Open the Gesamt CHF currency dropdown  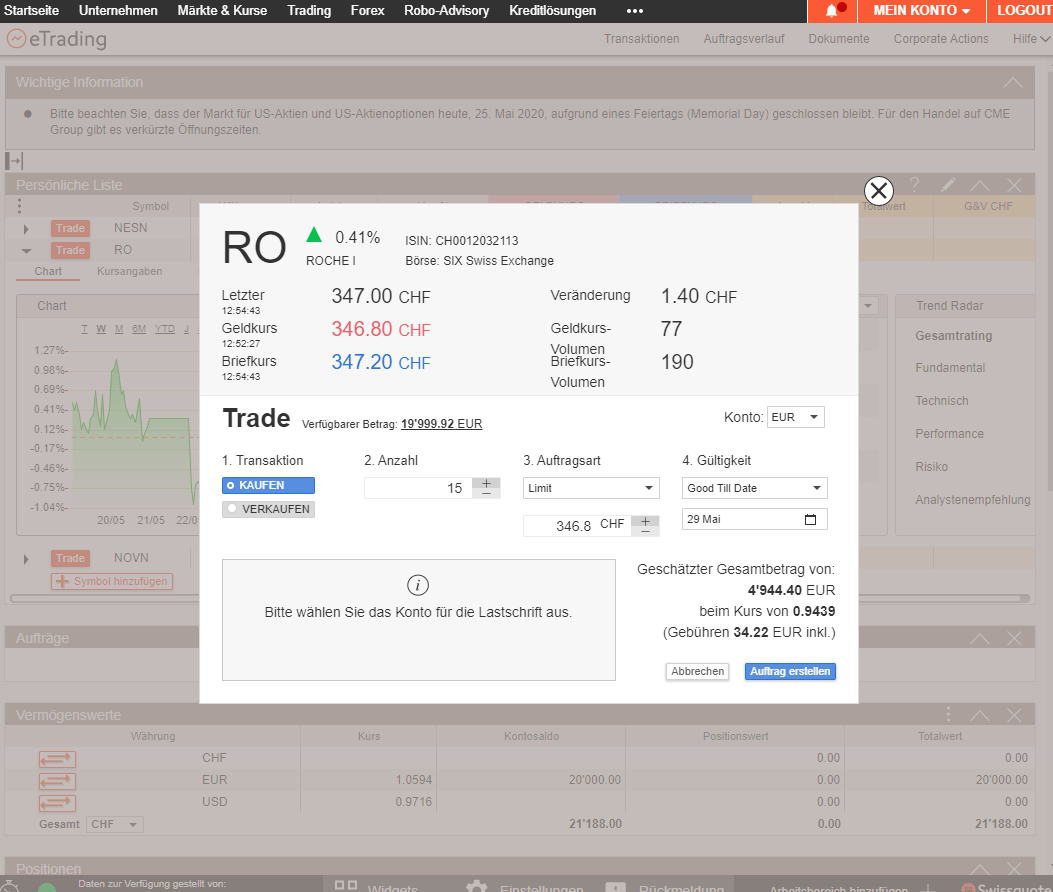click(x=115, y=824)
